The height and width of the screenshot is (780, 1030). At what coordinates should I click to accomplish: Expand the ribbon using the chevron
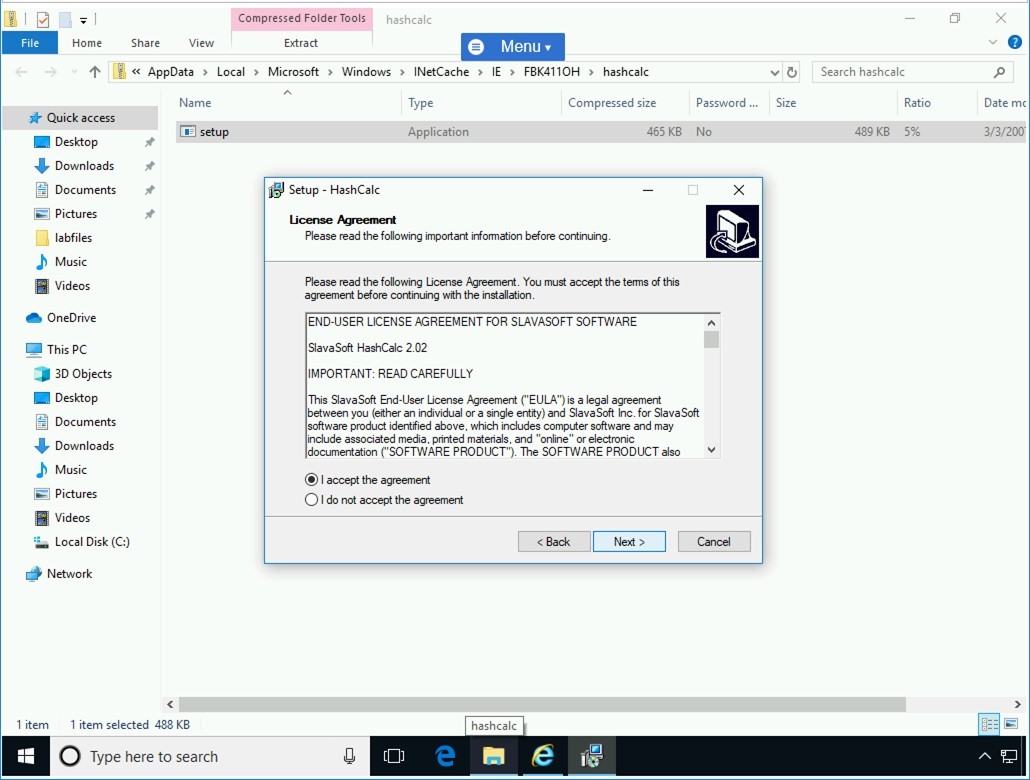point(993,43)
